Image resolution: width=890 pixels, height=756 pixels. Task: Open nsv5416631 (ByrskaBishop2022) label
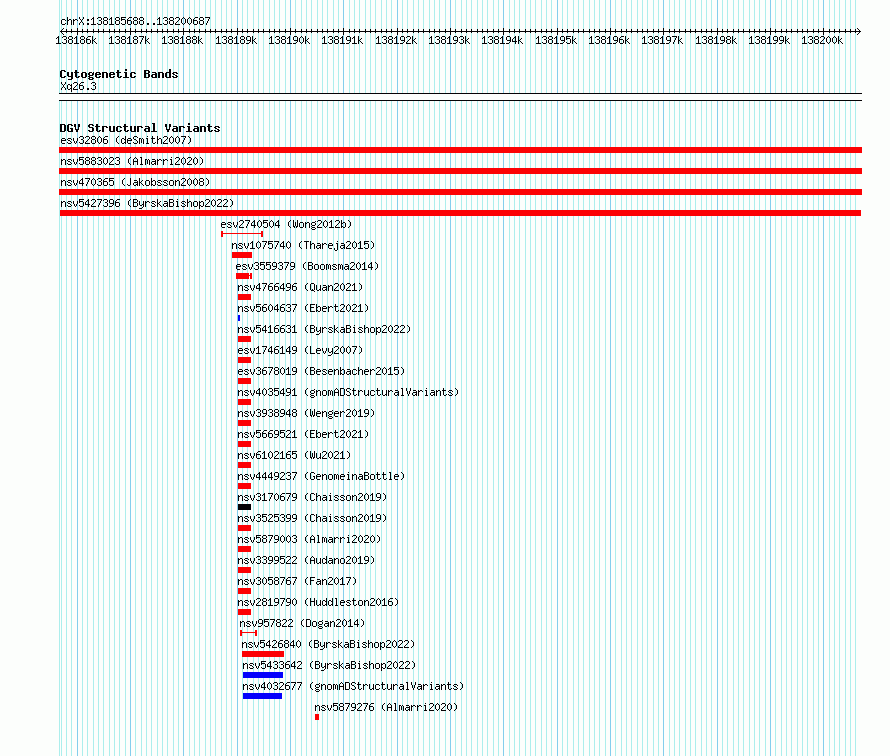click(x=324, y=329)
